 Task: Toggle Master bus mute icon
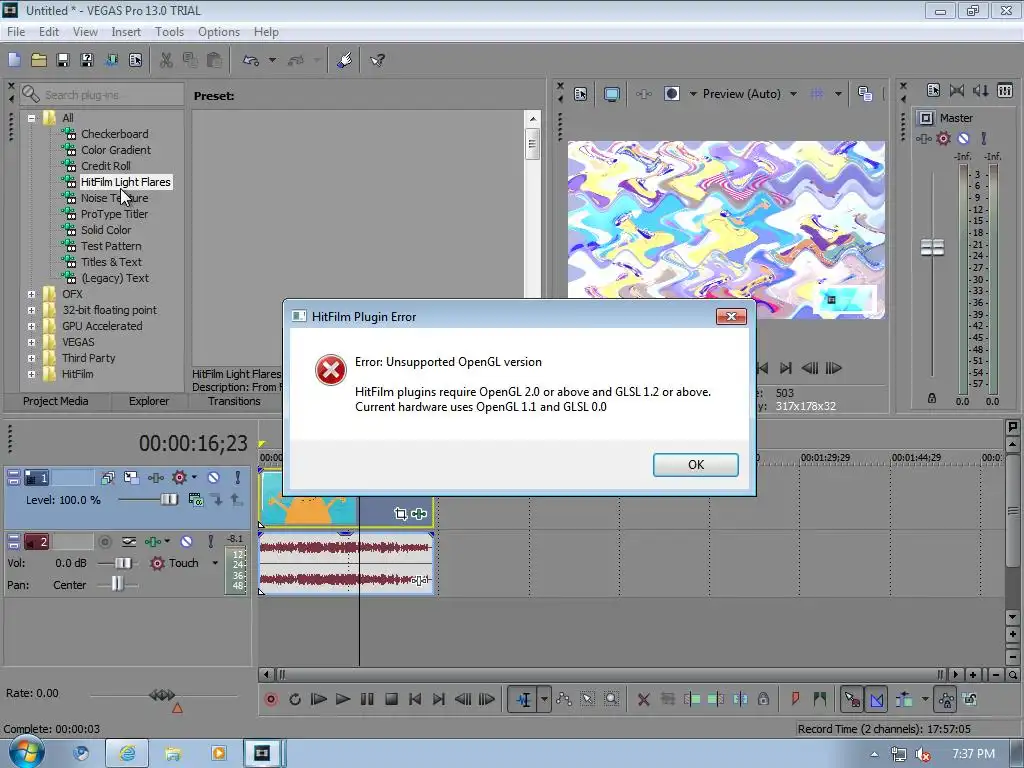pos(963,138)
